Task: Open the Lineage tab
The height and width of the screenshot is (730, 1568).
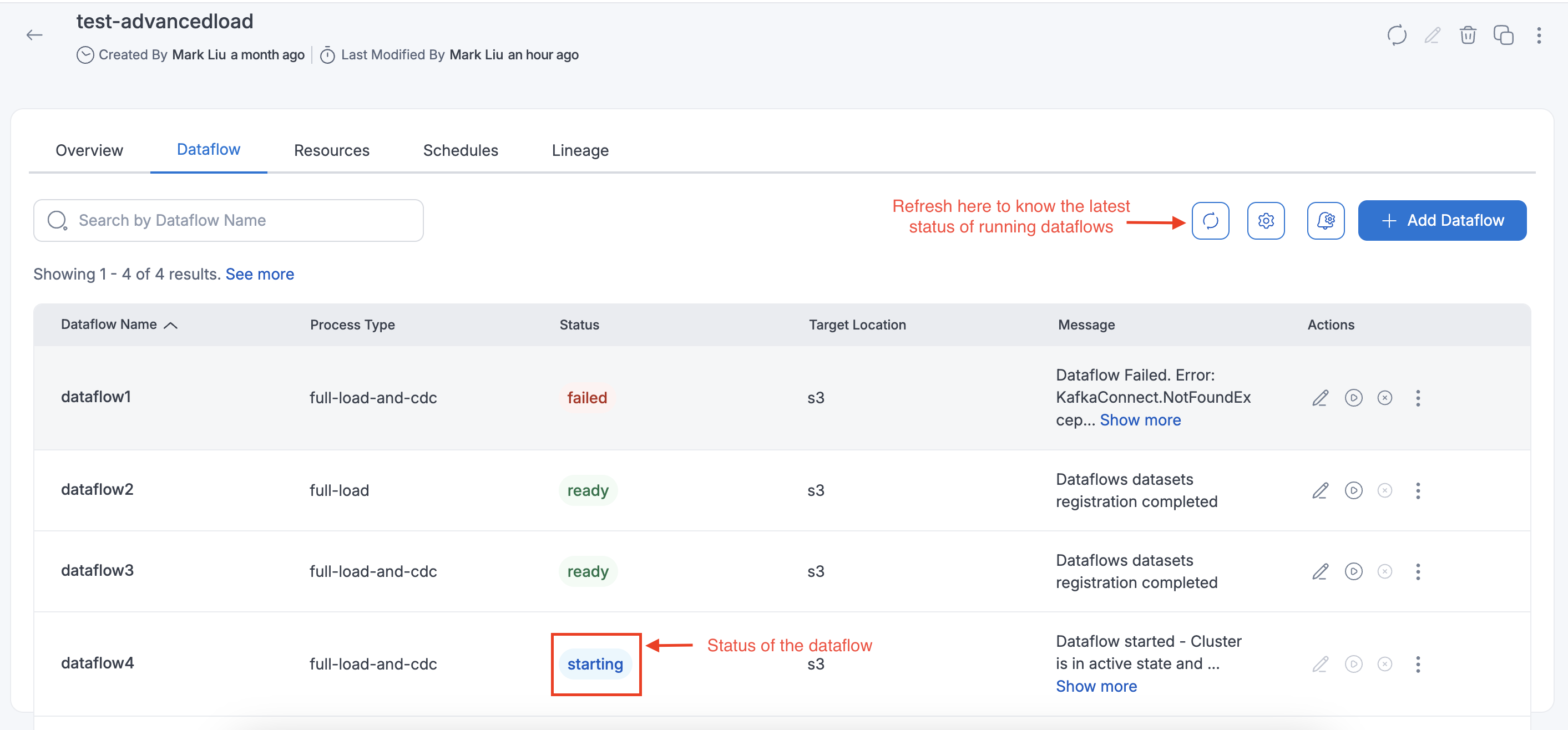Action: (x=579, y=150)
